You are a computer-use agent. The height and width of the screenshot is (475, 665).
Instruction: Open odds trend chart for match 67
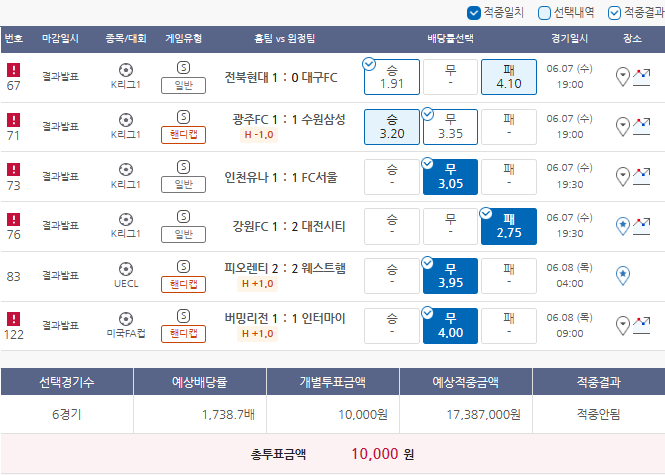[641, 77]
